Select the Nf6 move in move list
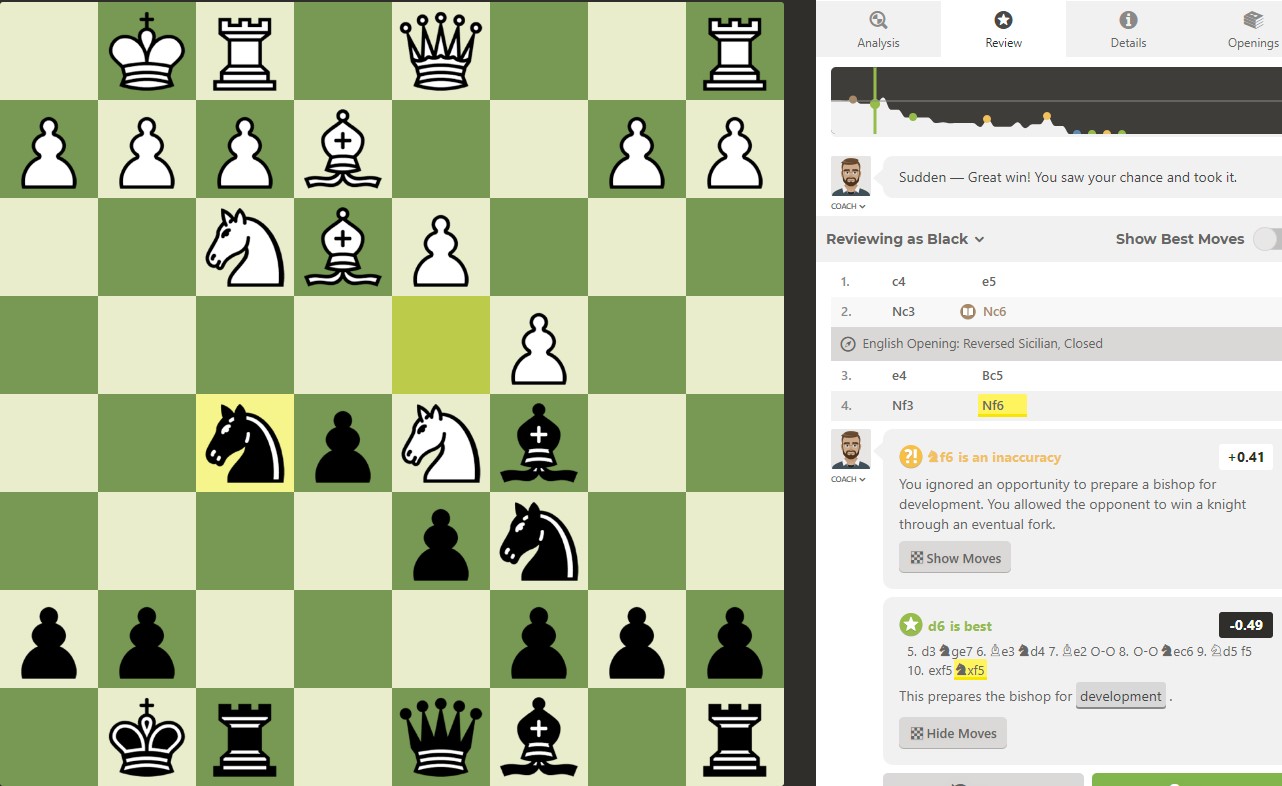This screenshot has height=786, width=1282. [x=993, y=405]
